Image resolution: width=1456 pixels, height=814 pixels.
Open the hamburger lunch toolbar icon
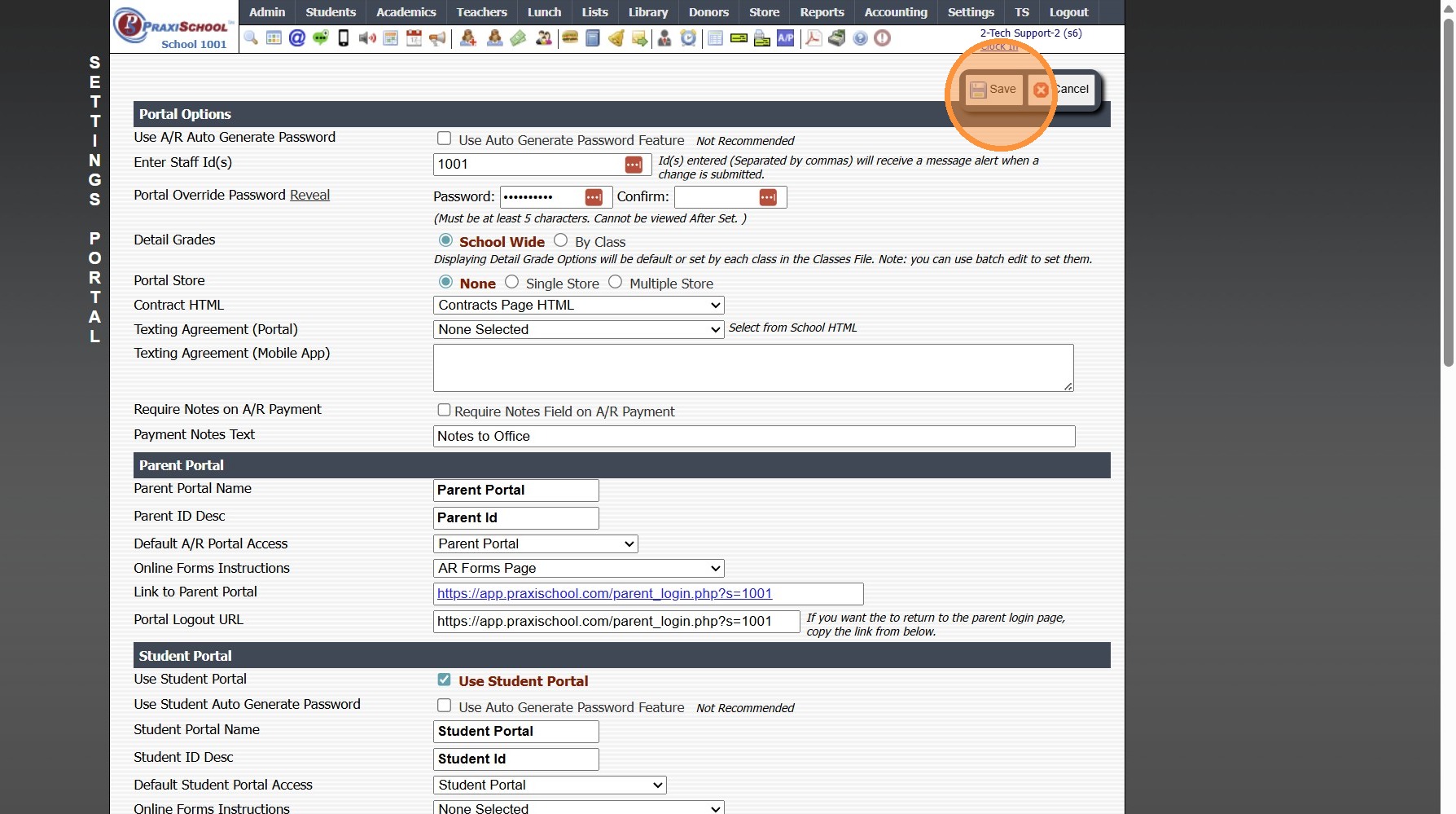pos(570,37)
